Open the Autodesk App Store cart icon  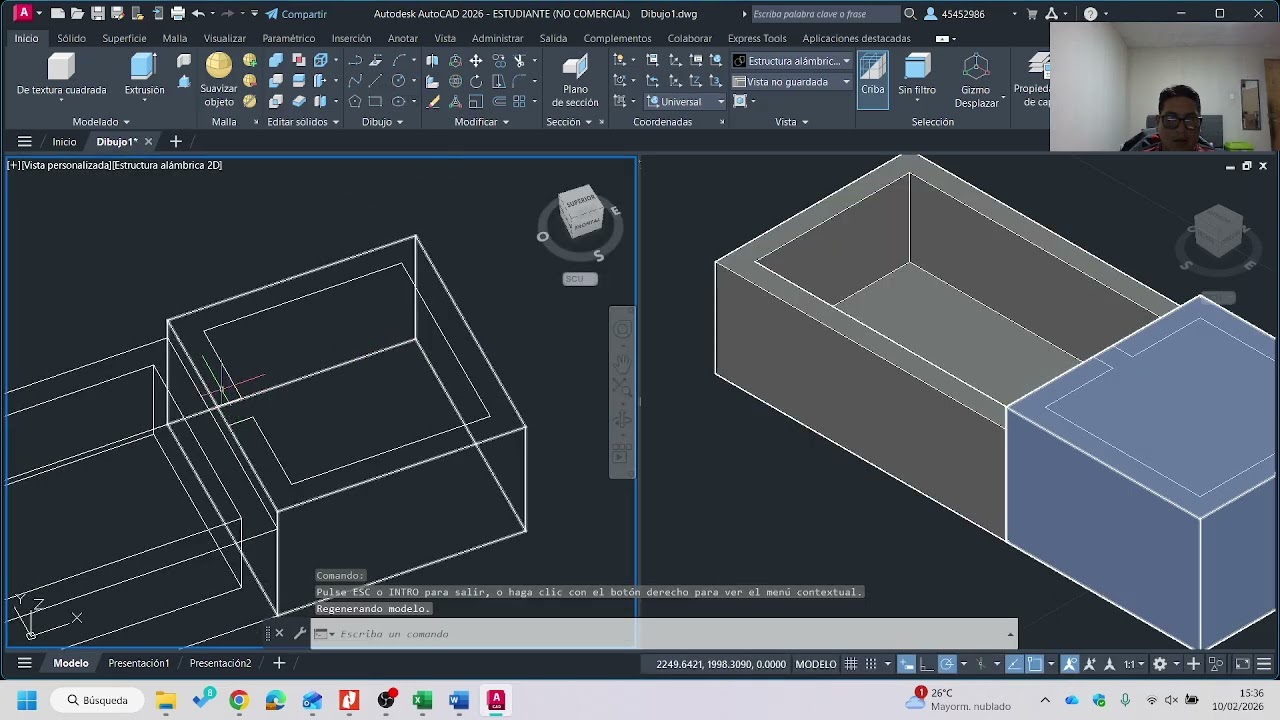[x=1032, y=14]
